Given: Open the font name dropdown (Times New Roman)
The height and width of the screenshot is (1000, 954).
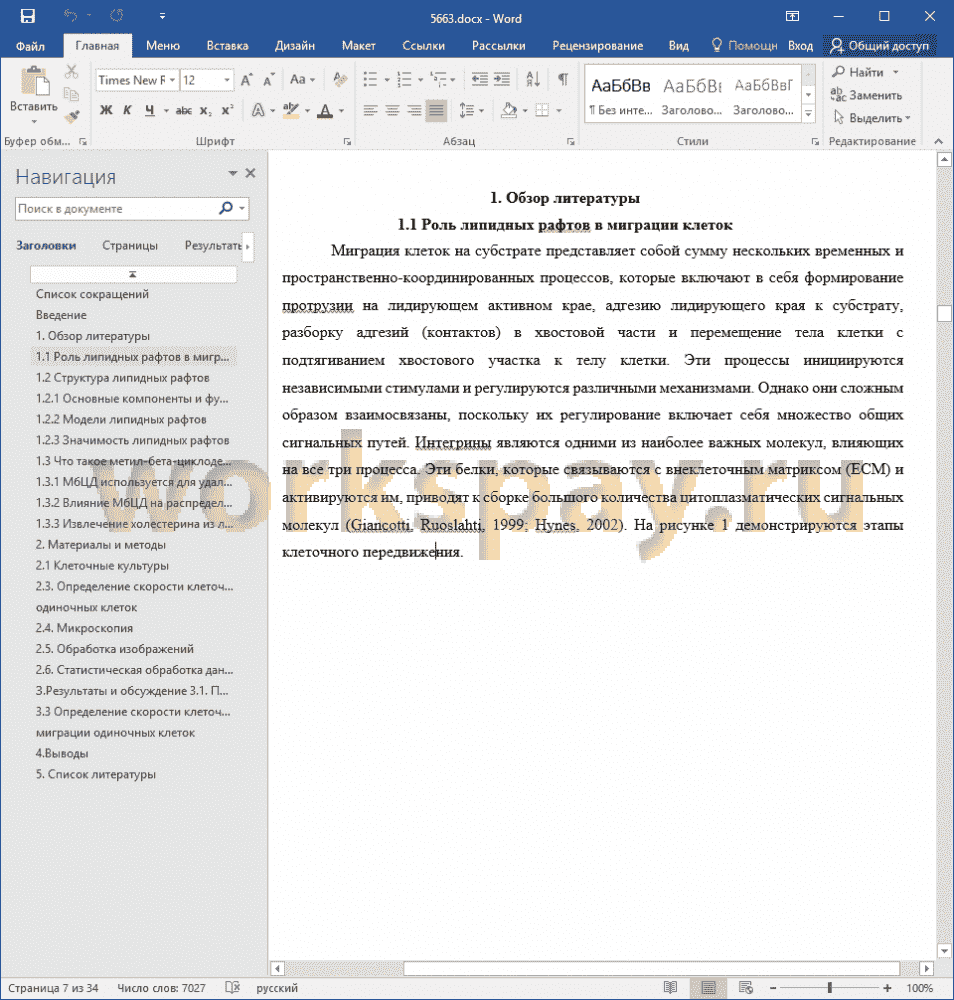Looking at the screenshot, I should coord(172,80).
